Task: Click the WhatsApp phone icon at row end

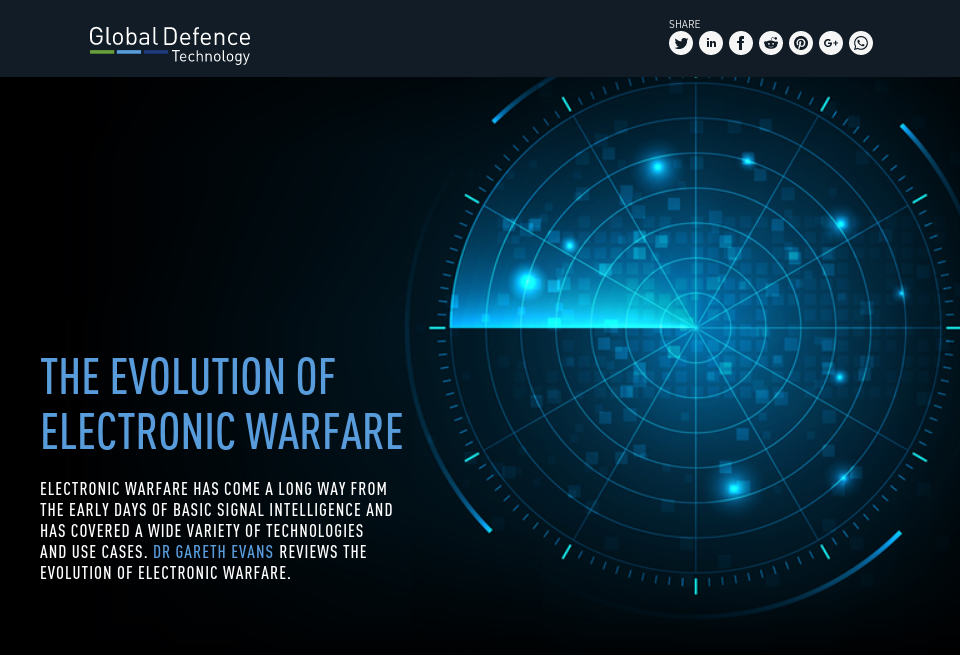Action: tap(860, 43)
